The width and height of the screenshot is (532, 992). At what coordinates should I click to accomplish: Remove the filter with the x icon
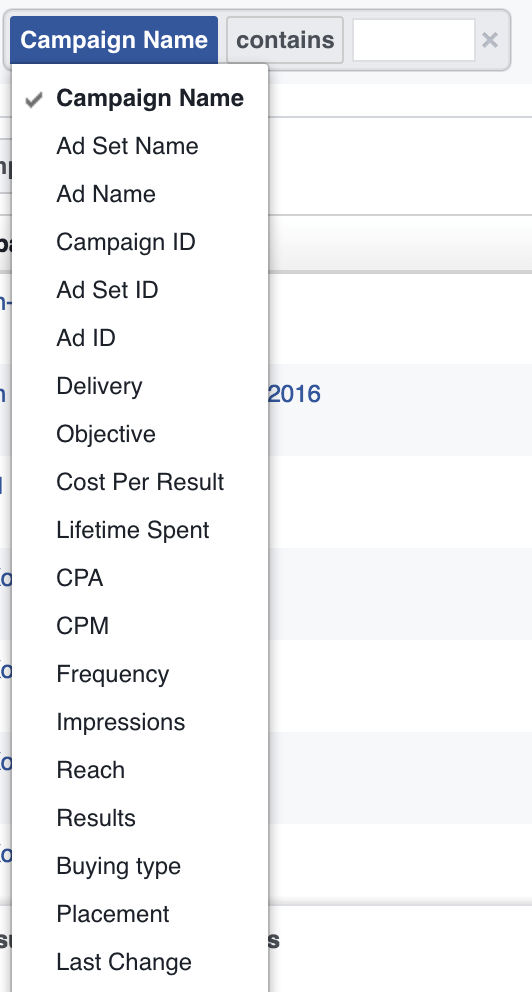click(490, 40)
